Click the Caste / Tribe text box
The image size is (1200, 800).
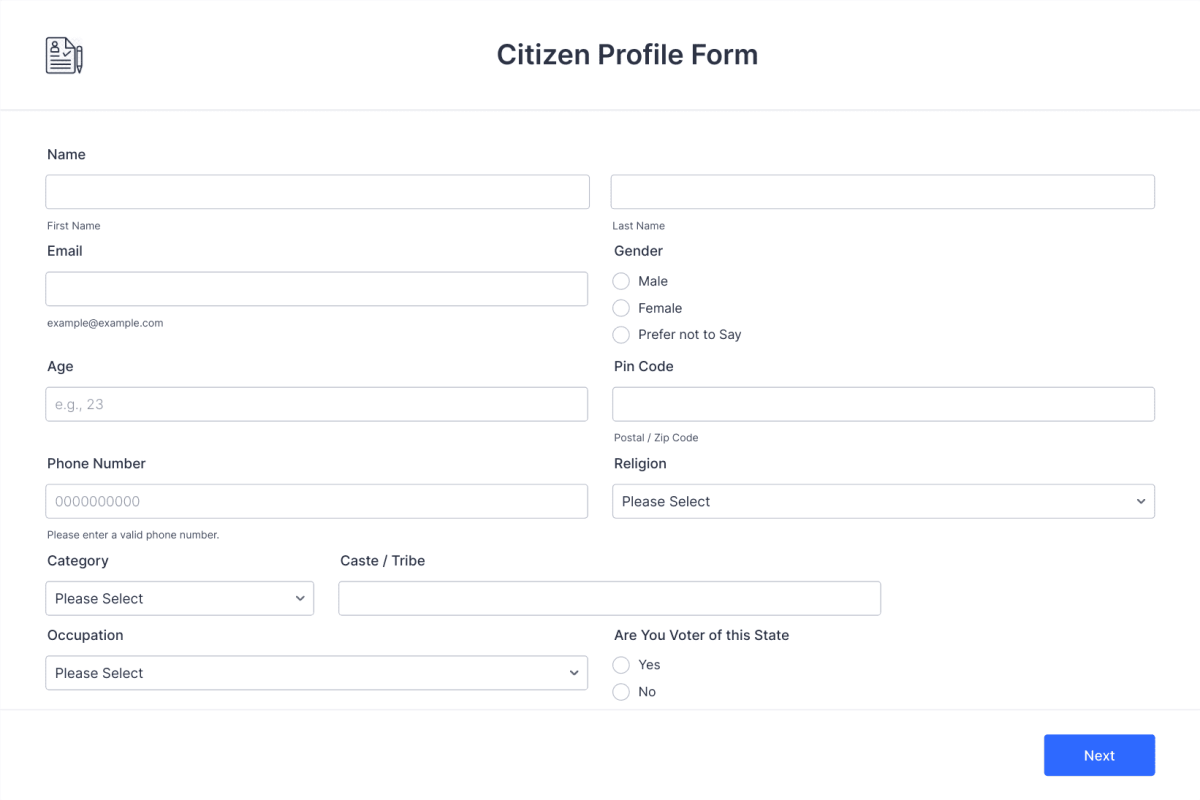tap(610, 598)
